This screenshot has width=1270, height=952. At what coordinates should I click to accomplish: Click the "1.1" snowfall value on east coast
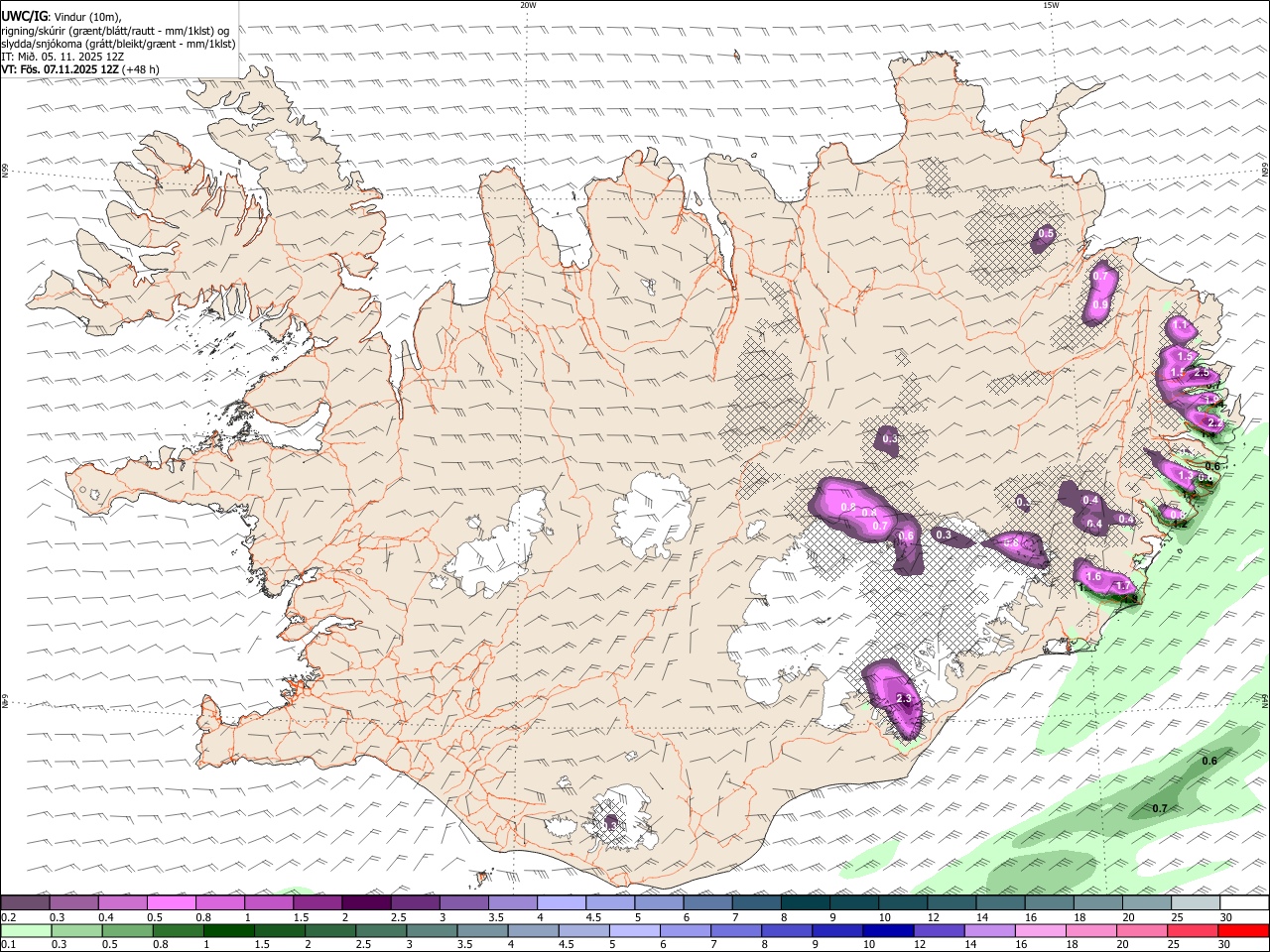[1180, 325]
